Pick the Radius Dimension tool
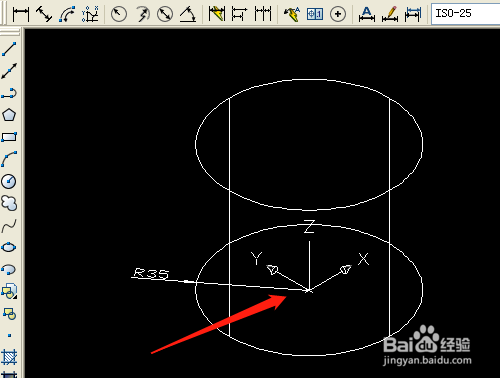This screenshot has height=378, width=500. (119, 14)
